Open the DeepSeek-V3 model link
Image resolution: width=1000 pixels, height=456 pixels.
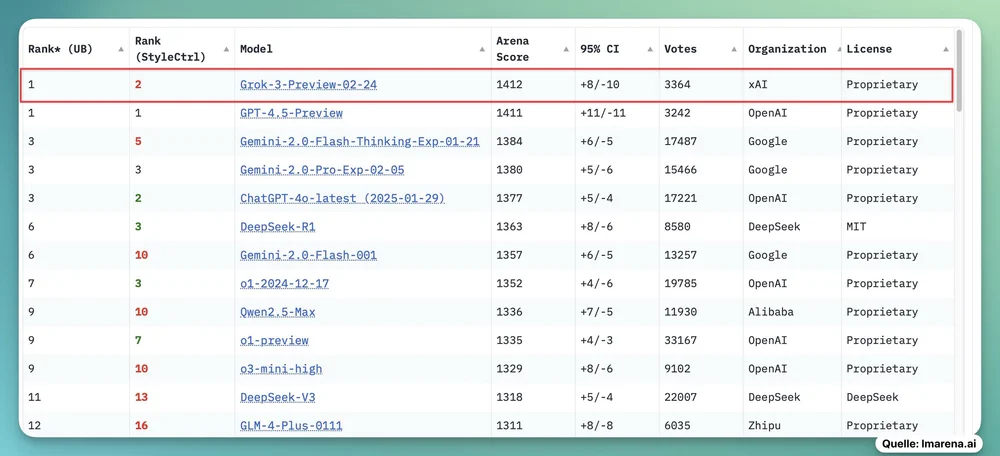[277, 397]
